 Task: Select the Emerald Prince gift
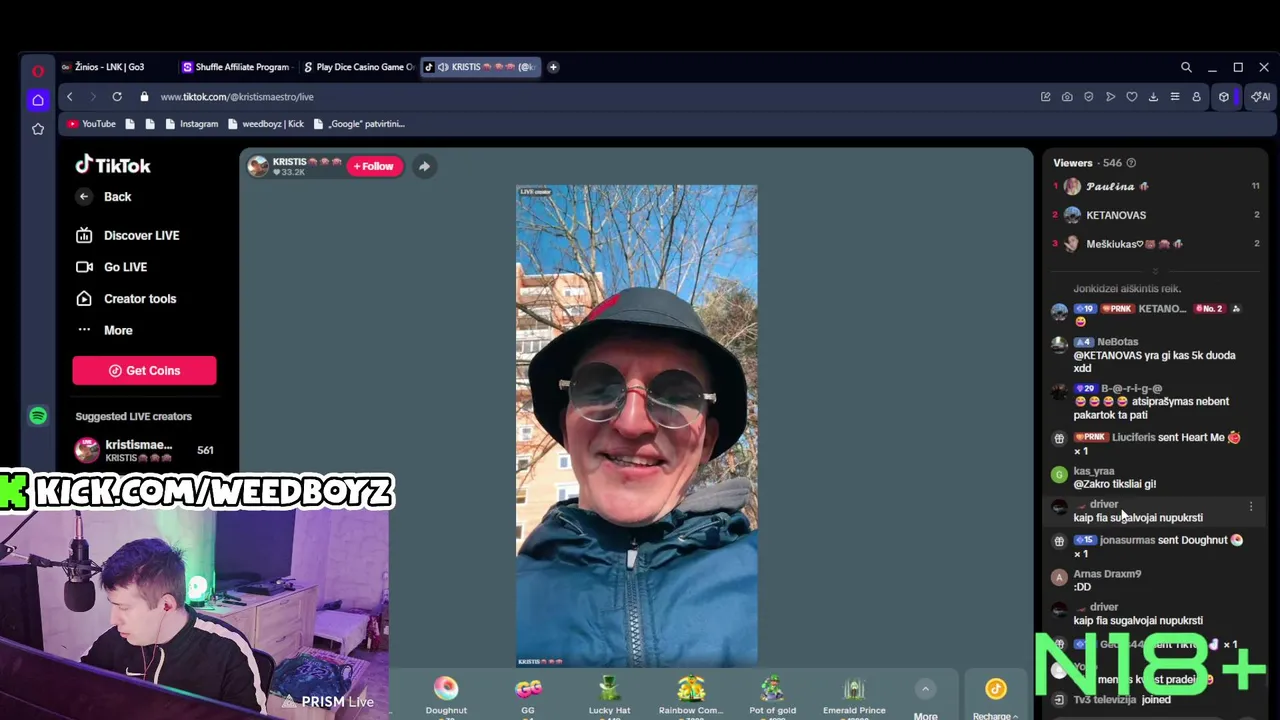(854, 696)
